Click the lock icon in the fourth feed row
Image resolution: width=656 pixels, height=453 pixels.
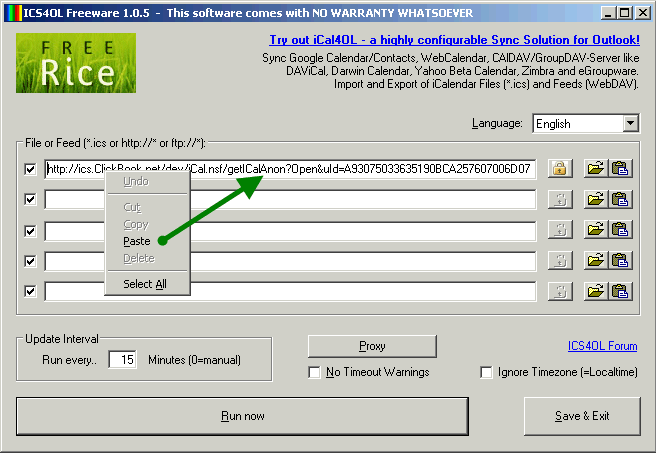pos(560,261)
